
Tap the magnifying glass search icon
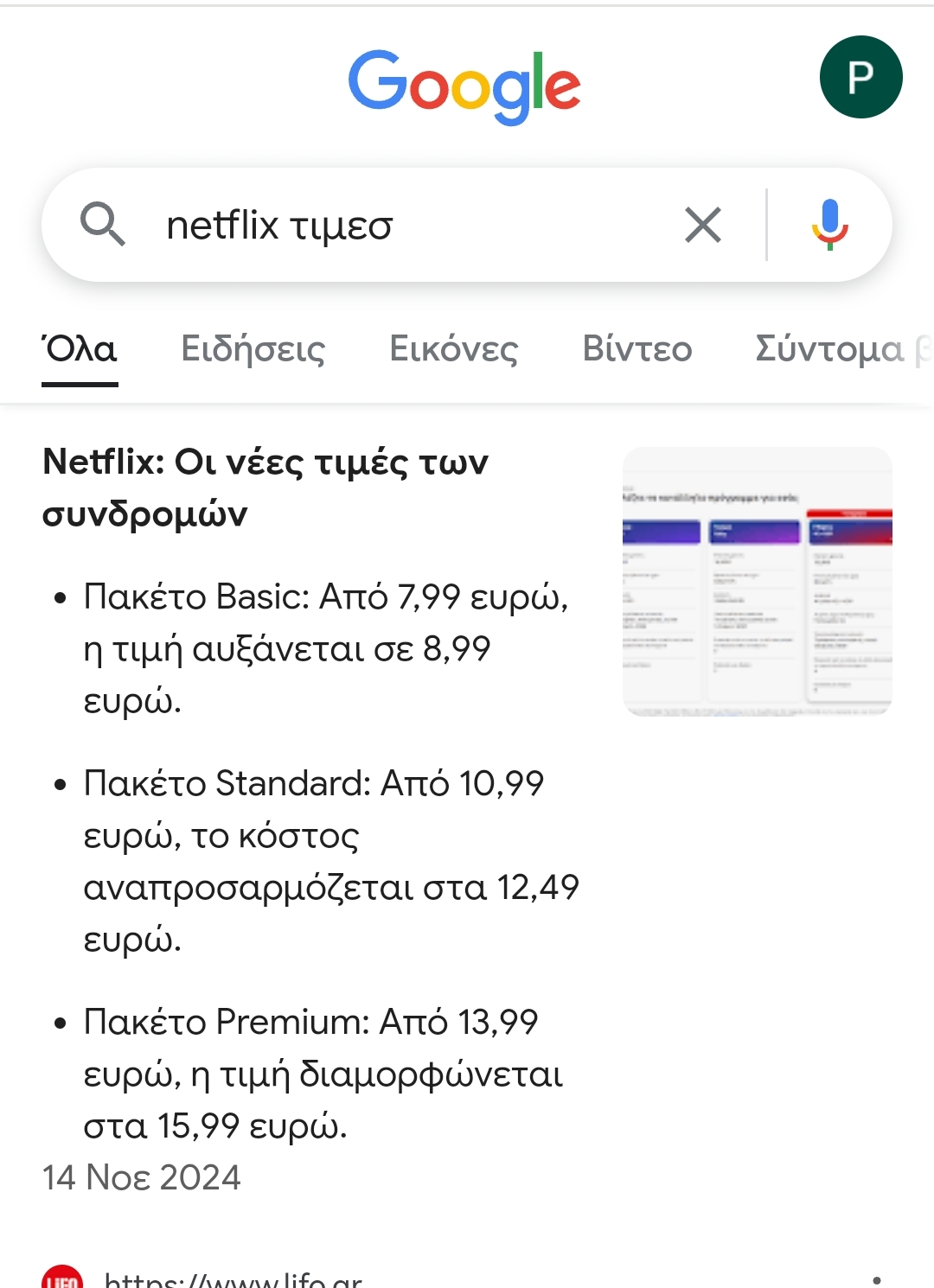(102, 225)
